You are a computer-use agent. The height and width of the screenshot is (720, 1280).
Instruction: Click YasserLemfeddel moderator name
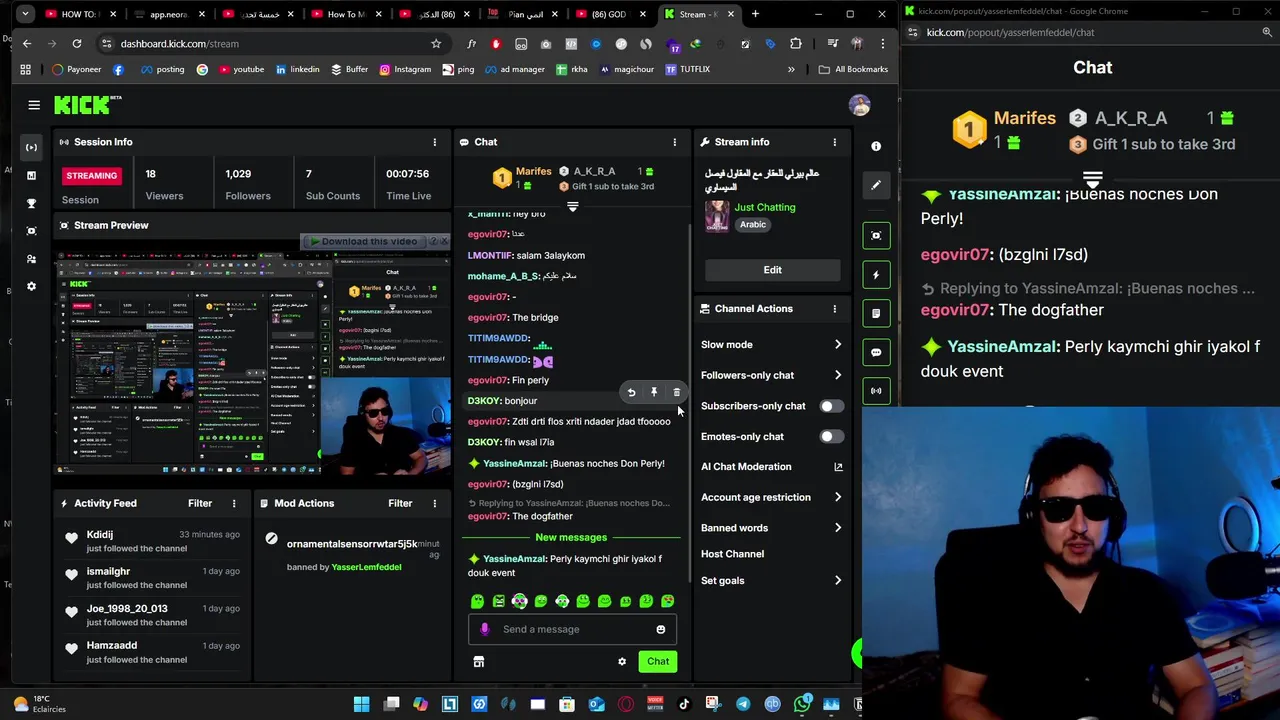coord(367,567)
